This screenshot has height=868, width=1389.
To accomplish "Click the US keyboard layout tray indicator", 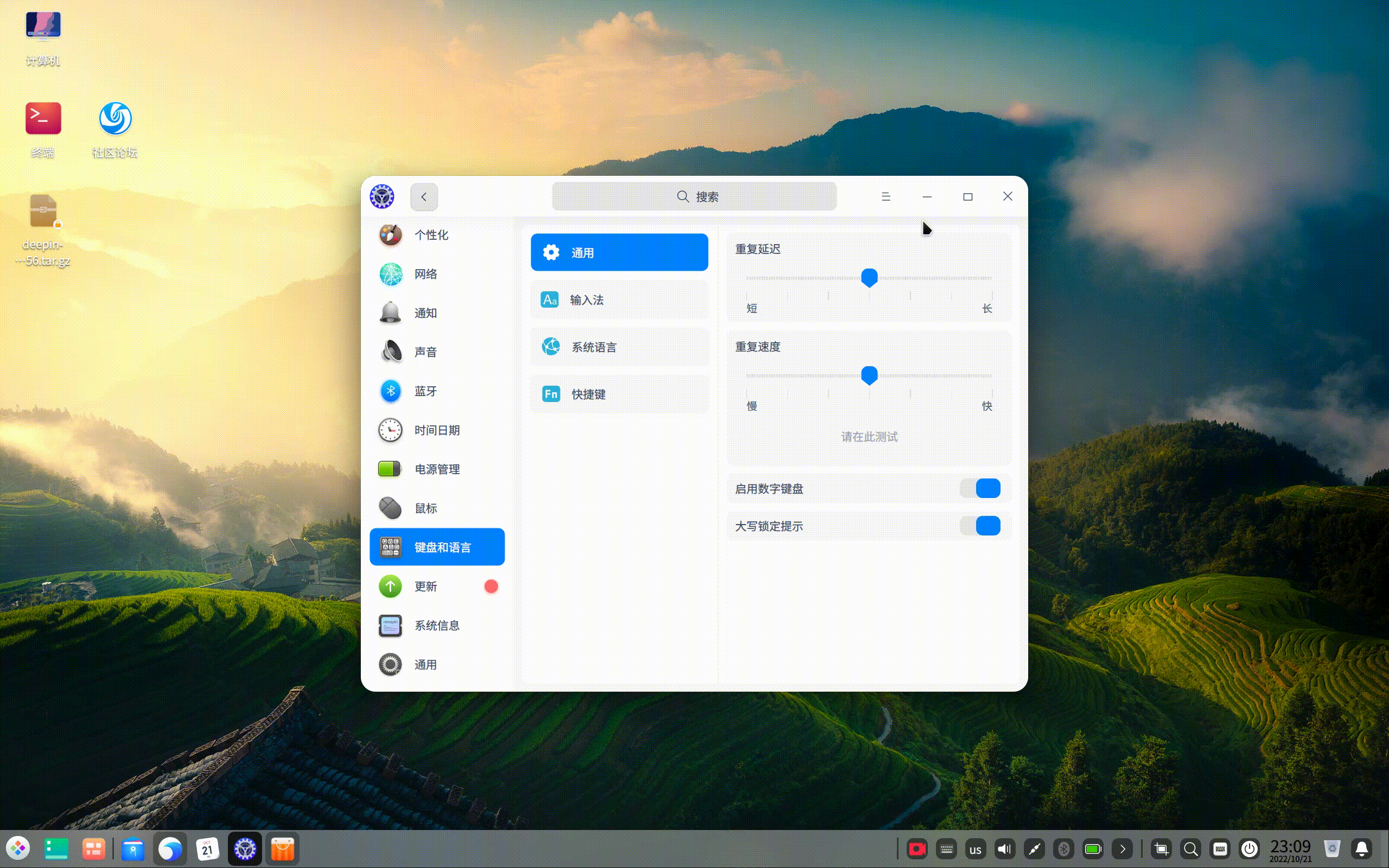I will point(975,848).
